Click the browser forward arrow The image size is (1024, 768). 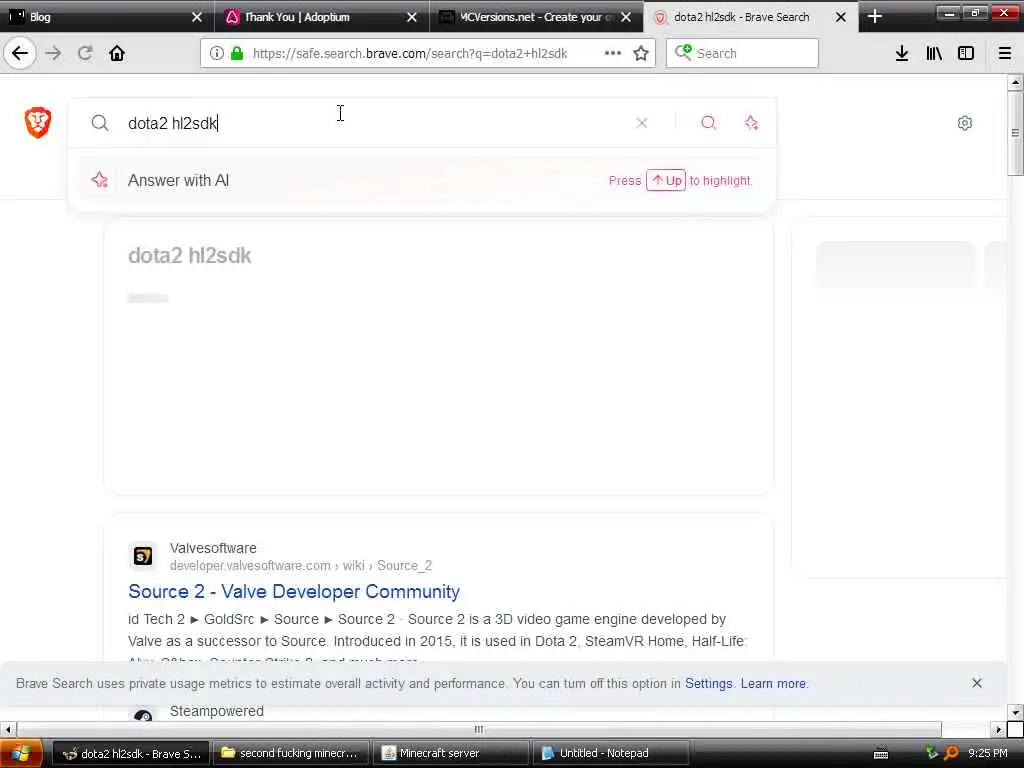tap(54, 53)
